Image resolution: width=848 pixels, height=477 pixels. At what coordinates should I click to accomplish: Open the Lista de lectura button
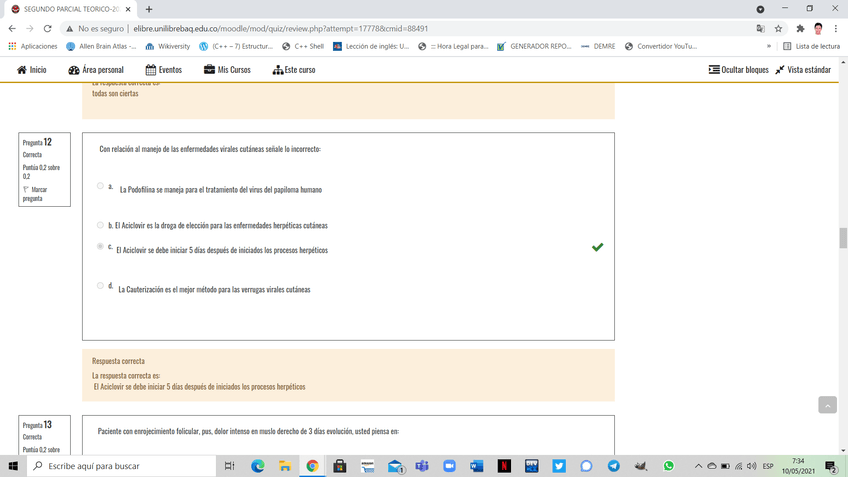click(812, 47)
